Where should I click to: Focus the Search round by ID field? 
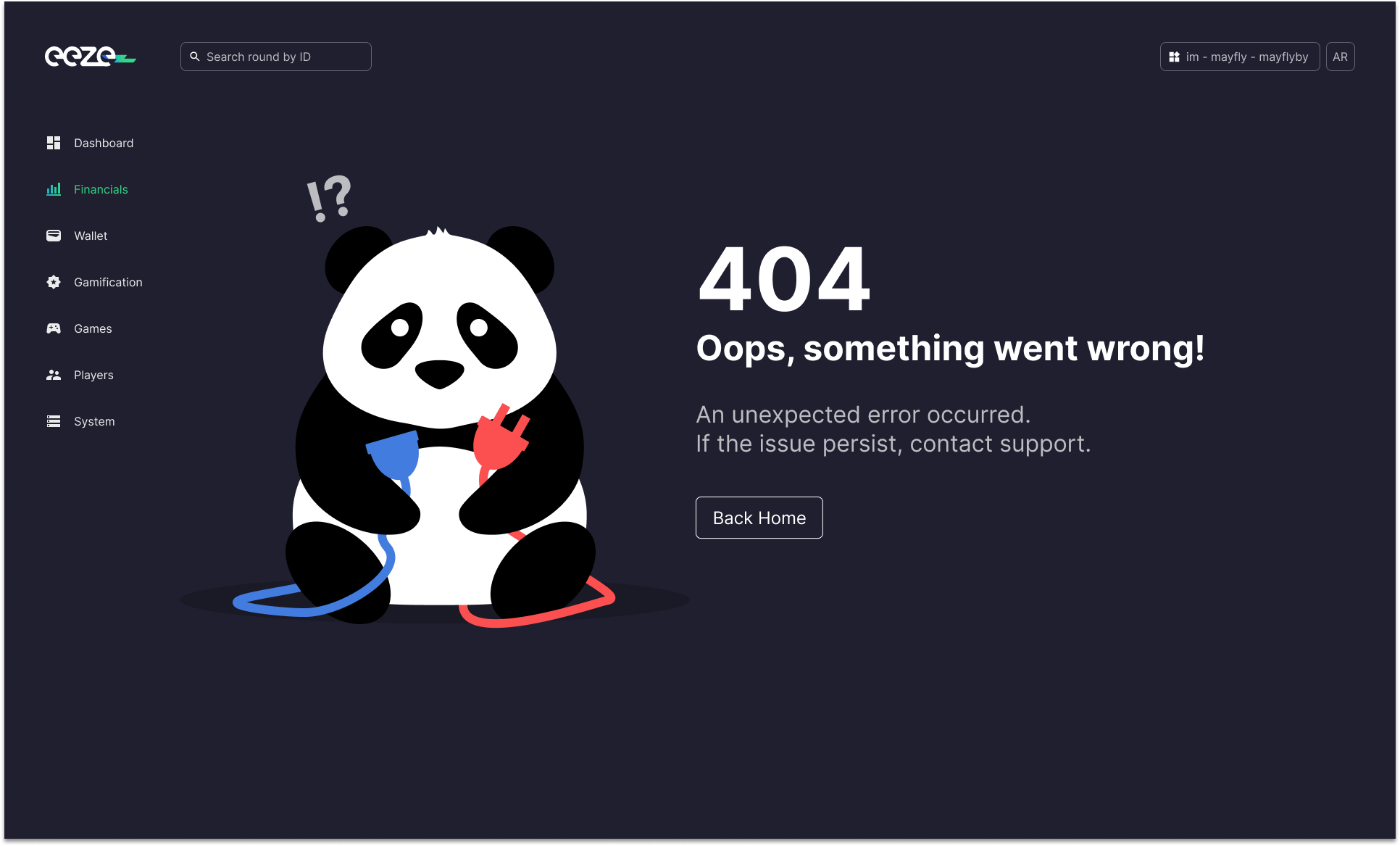point(276,57)
